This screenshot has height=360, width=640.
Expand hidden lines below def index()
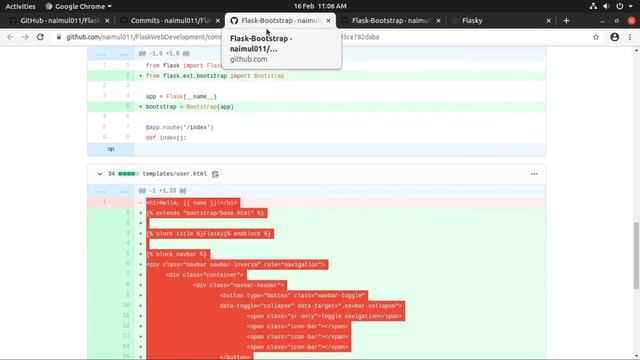pos(111,149)
